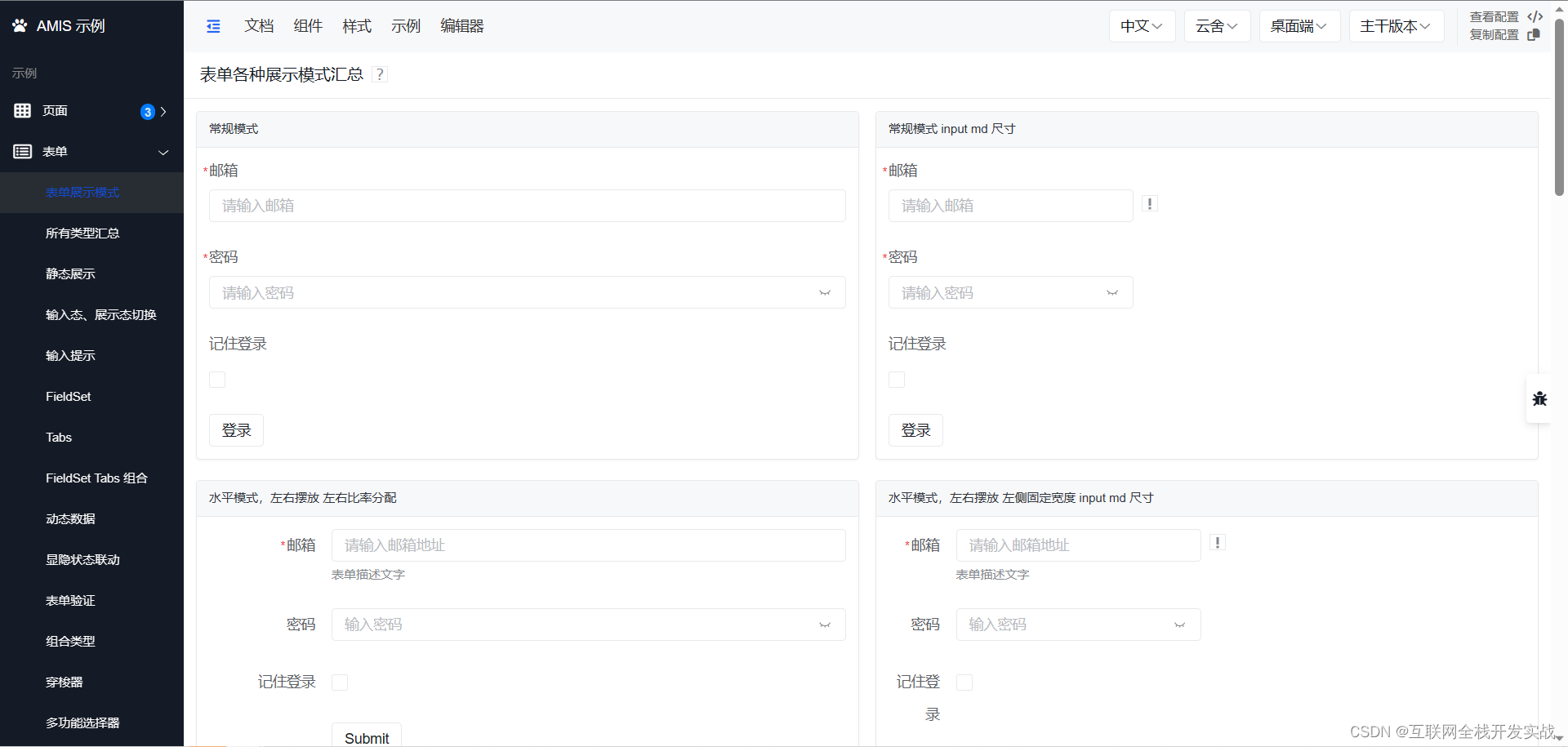Focus 请输入邮箱地址 input in 固定宽度 panel

1079,545
